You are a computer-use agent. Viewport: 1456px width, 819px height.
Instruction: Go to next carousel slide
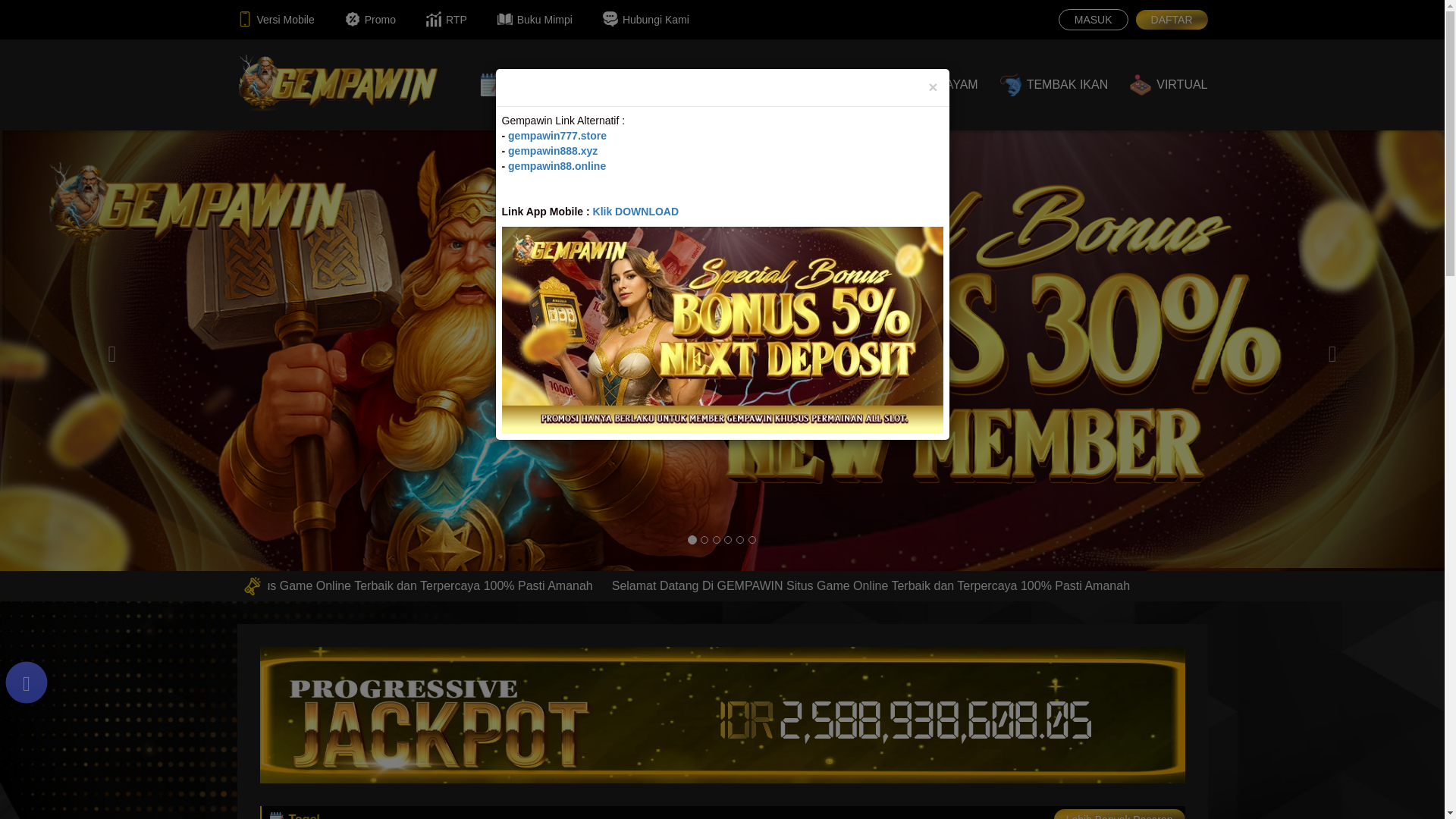[1332, 354]
